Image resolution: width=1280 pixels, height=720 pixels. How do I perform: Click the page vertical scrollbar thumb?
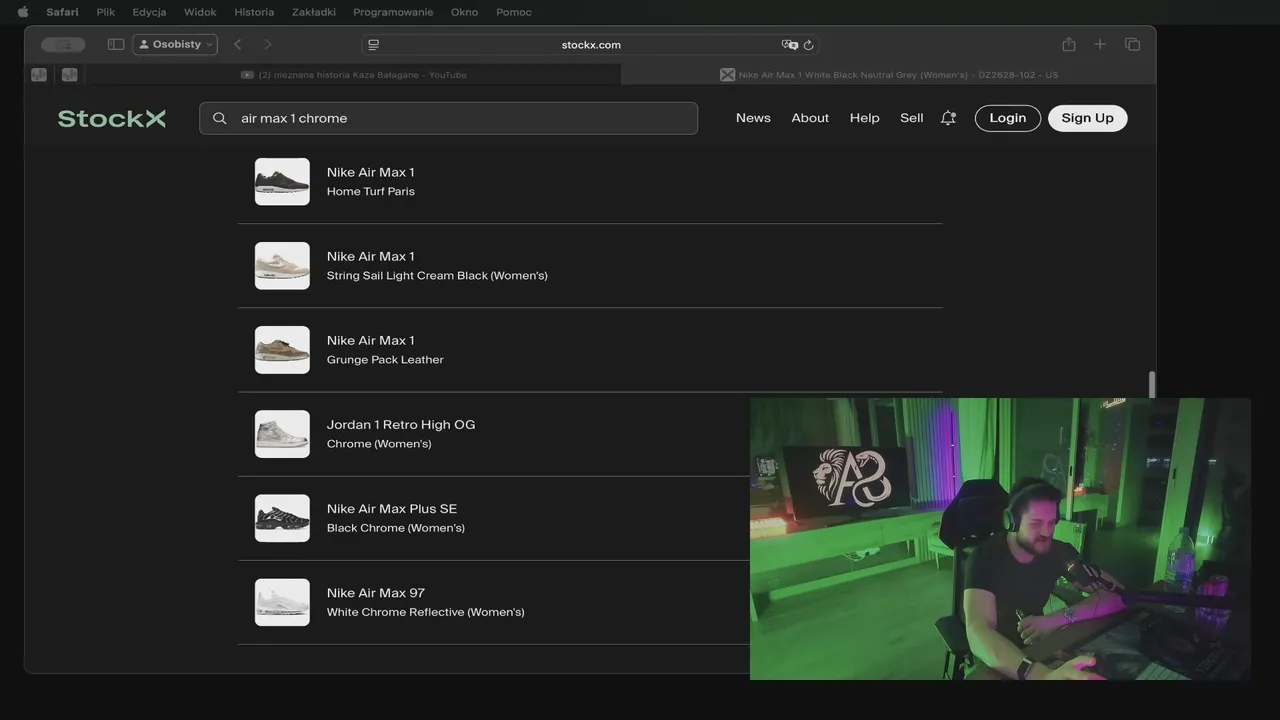coord(1152,385)
